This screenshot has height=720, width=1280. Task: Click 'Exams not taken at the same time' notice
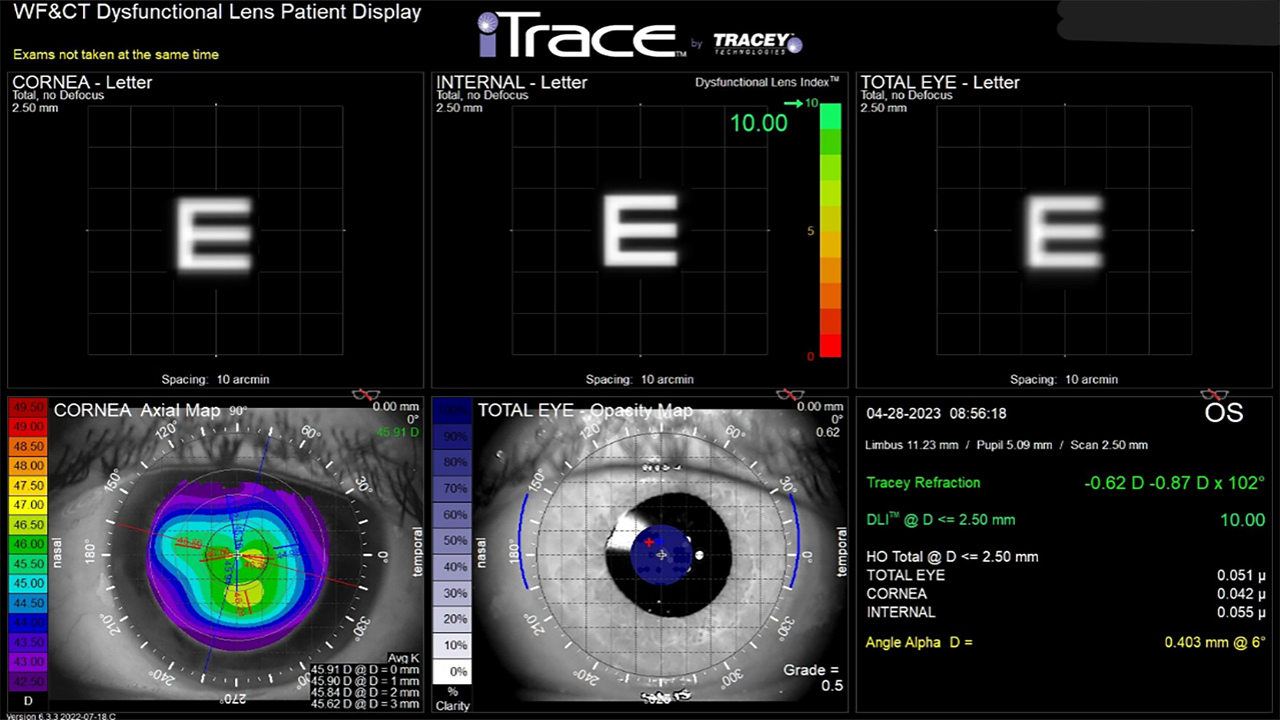[116, 54]
